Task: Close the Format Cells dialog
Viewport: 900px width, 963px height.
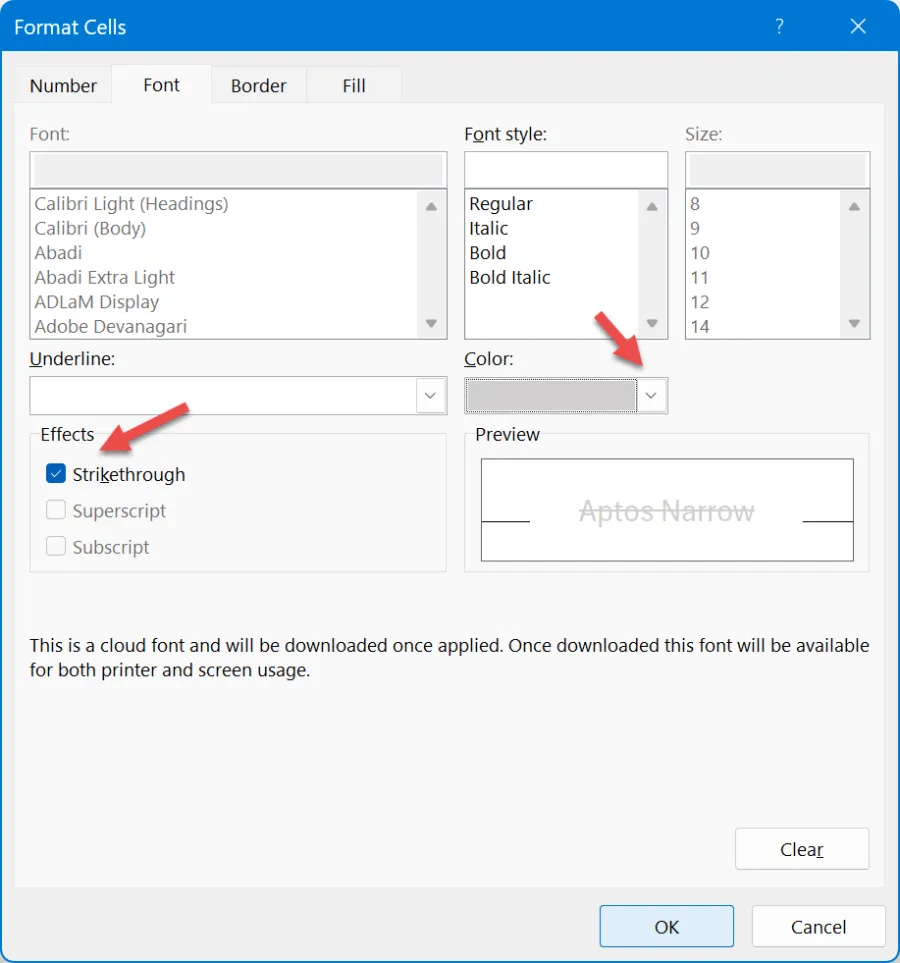Action: click(857, 27)
